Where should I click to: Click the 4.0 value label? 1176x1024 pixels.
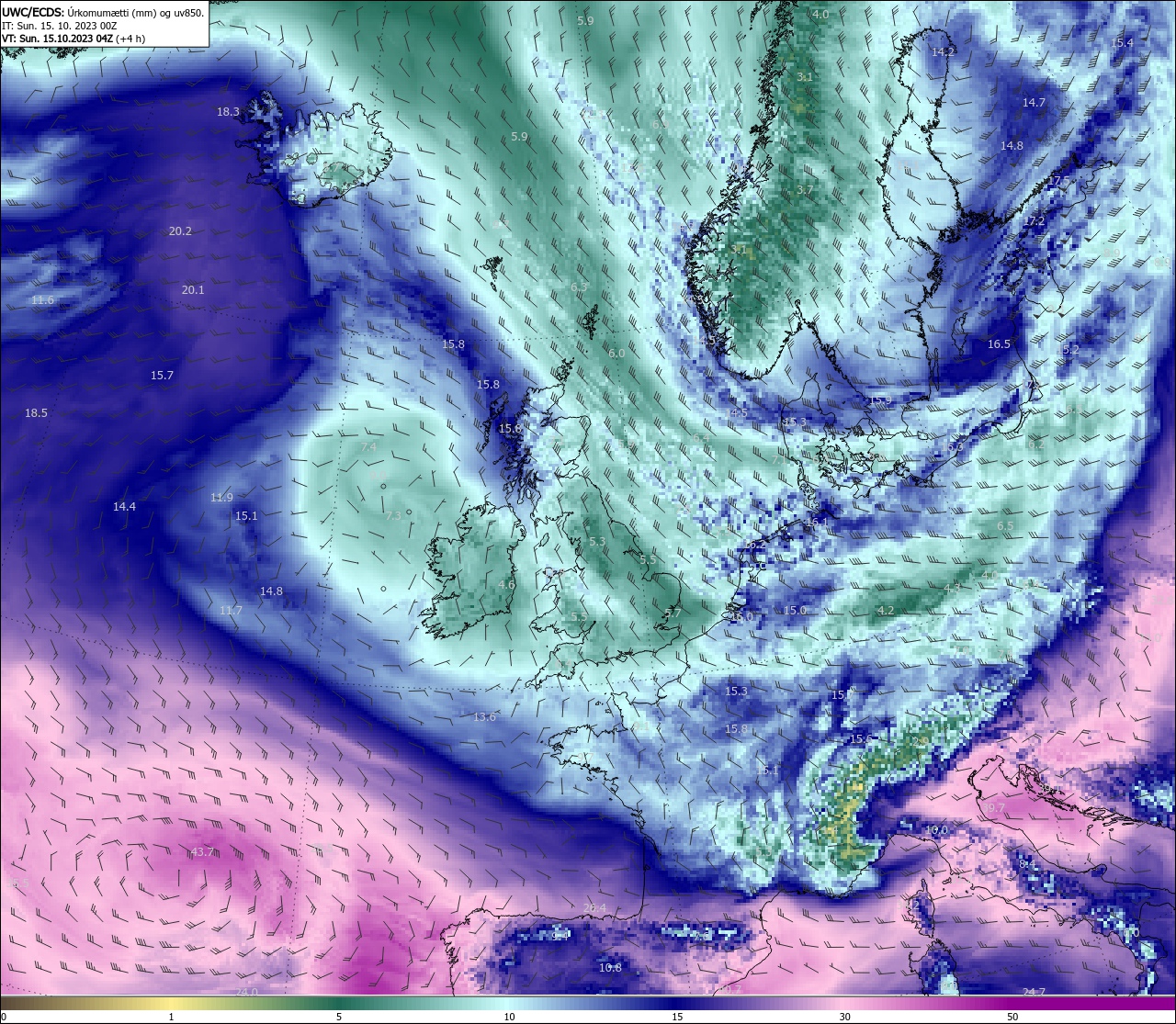(820, 15)
